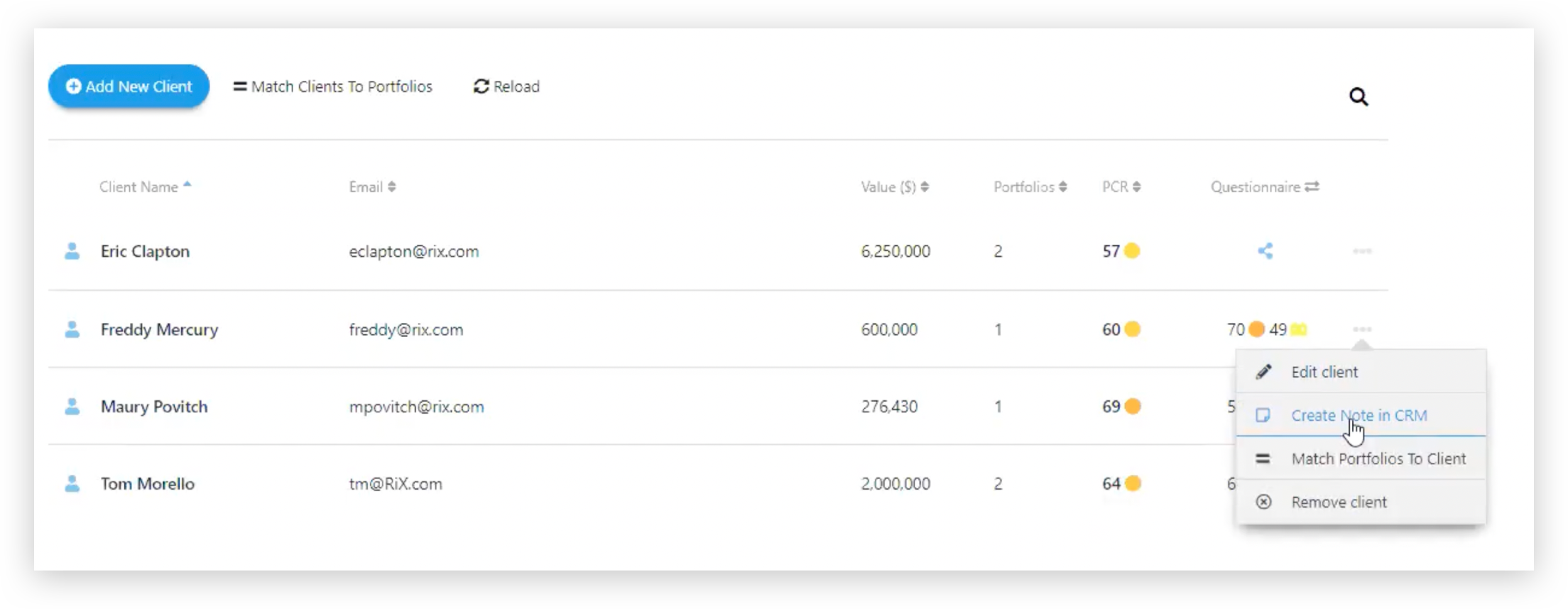Open the three-dots menu for Eric Clapton
The height and width of the screenshot is (609, 1568).
click(x=1362, y=251)
